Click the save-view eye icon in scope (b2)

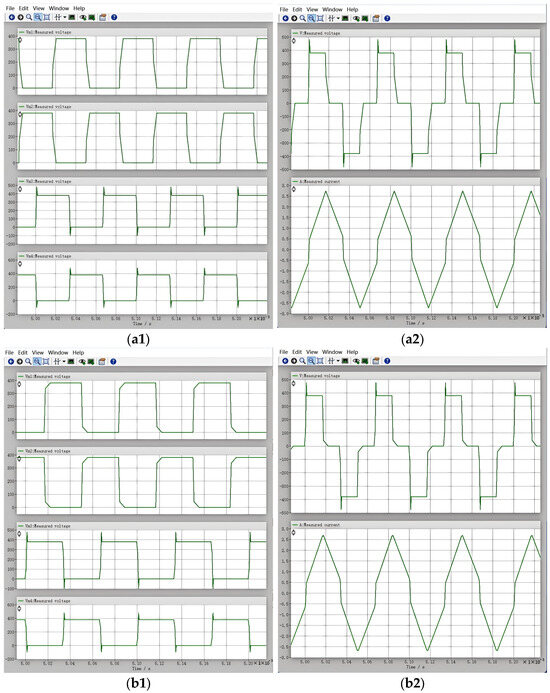(356, 361)
